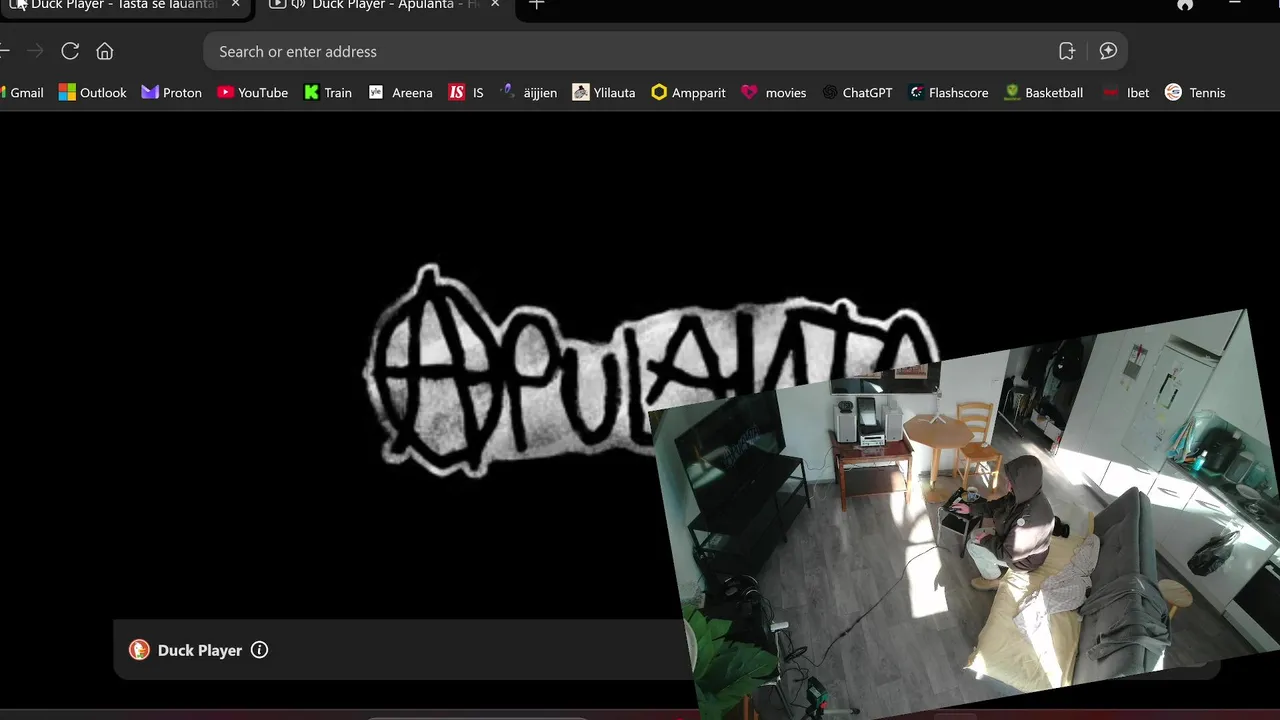
Task: Open a new tab with the plus button
Action: click(537, 4)
